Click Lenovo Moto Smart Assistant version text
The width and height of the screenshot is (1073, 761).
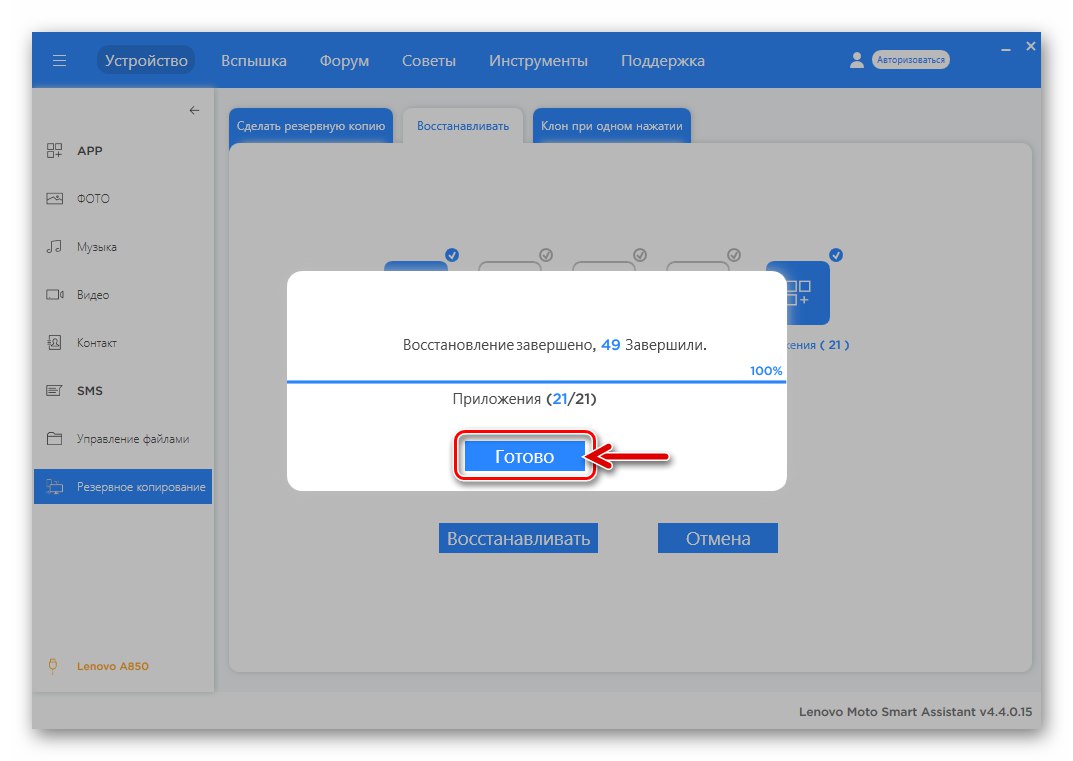[x=915, y=712]
